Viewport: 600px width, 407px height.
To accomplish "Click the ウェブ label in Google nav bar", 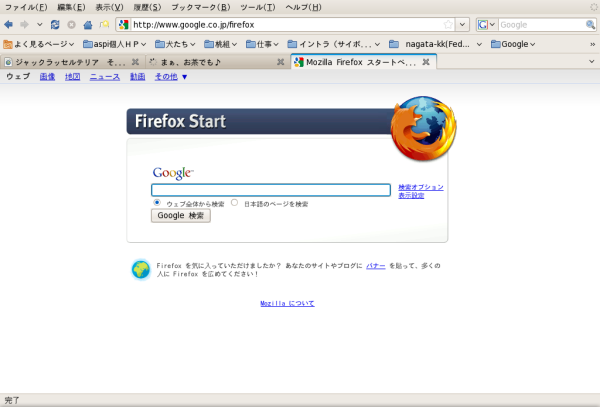I will (x=18, y=77).
